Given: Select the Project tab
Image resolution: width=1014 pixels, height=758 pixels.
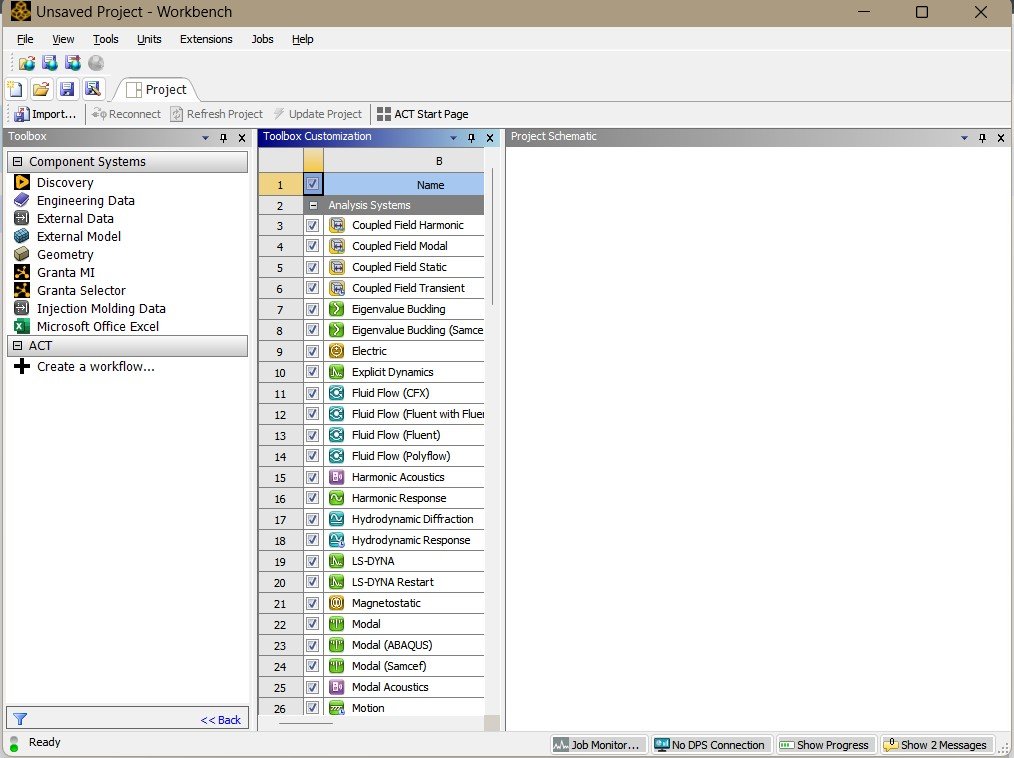Looking at the screenshot, I should click(156, 89).
